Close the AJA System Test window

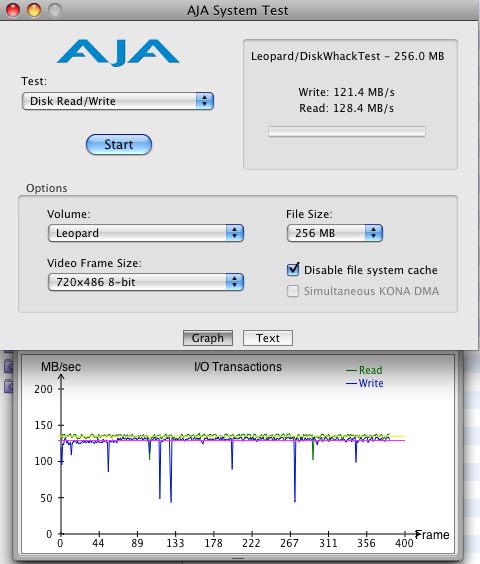(13, 10)
